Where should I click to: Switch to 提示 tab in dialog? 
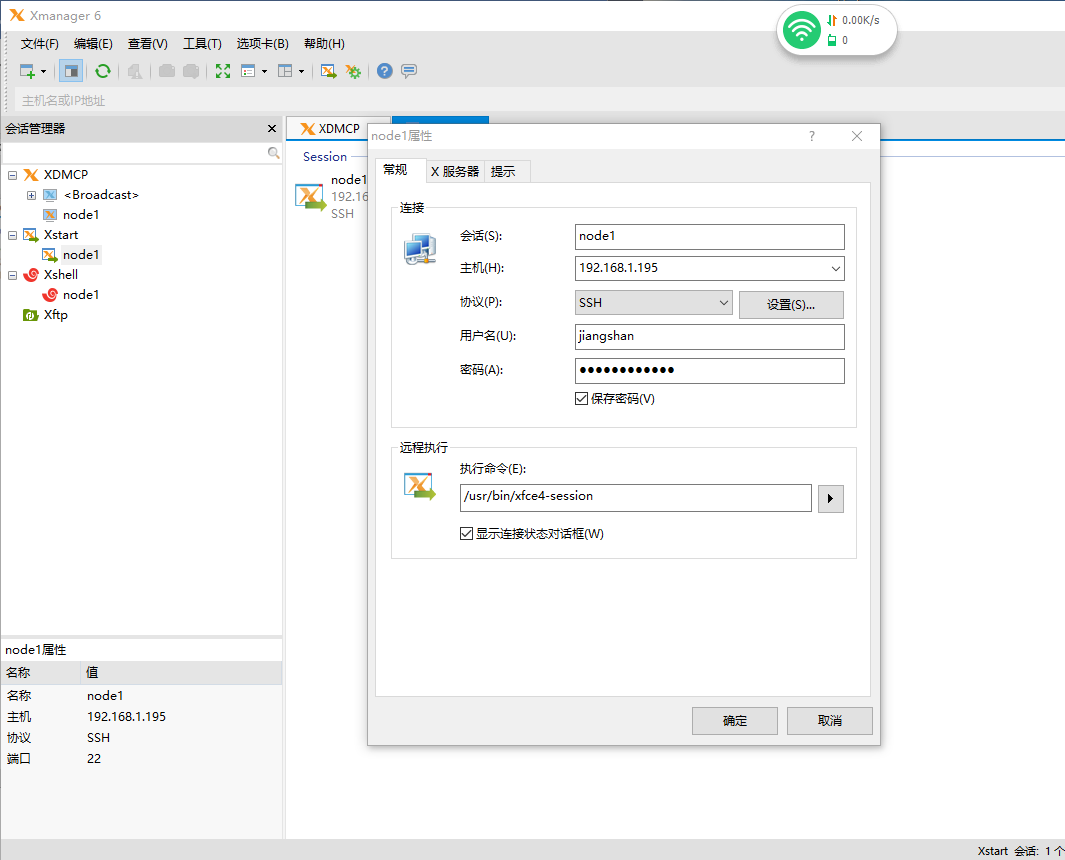(x=503, y=172)
